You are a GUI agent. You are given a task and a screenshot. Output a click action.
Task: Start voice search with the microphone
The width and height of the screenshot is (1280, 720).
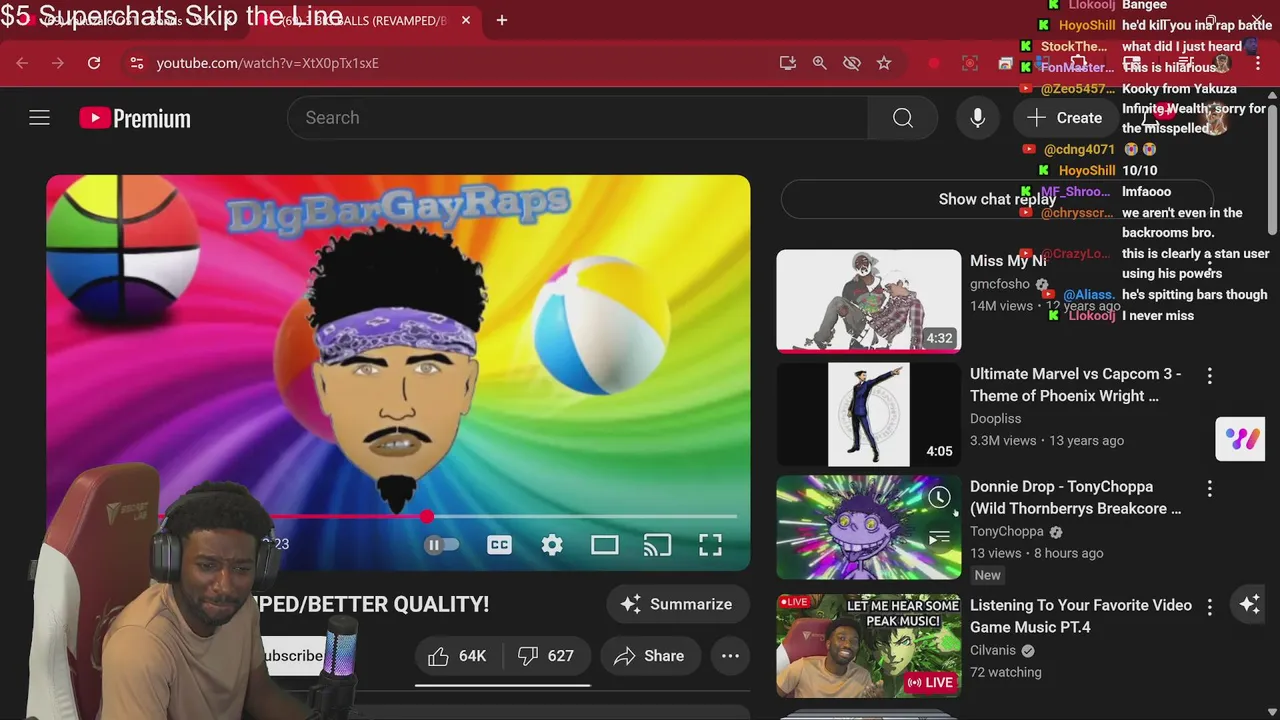[x=978, y=118]
